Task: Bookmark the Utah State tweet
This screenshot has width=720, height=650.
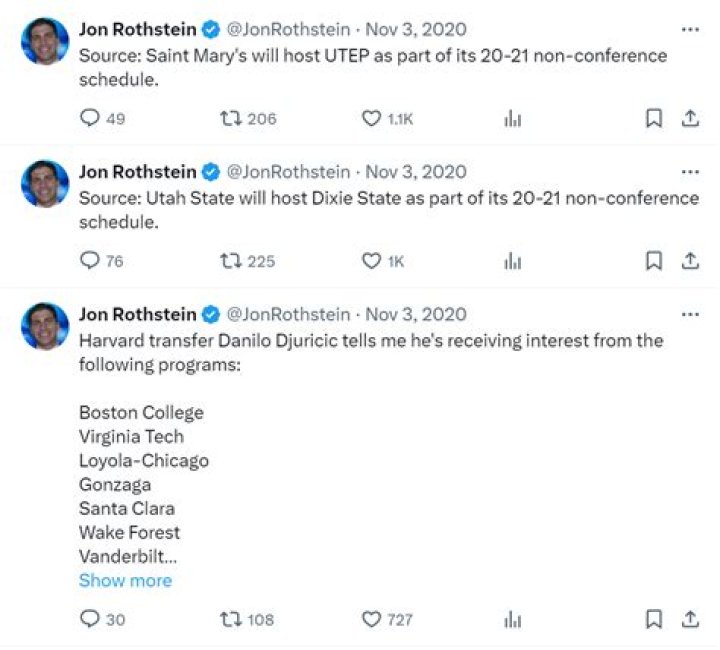Action: point(653,261)
